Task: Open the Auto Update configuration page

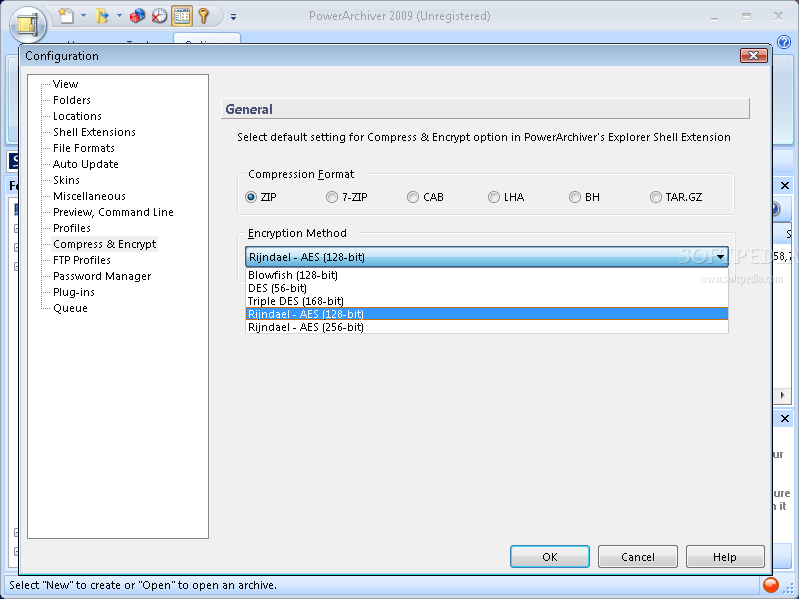Action: [x=86, y=164]
